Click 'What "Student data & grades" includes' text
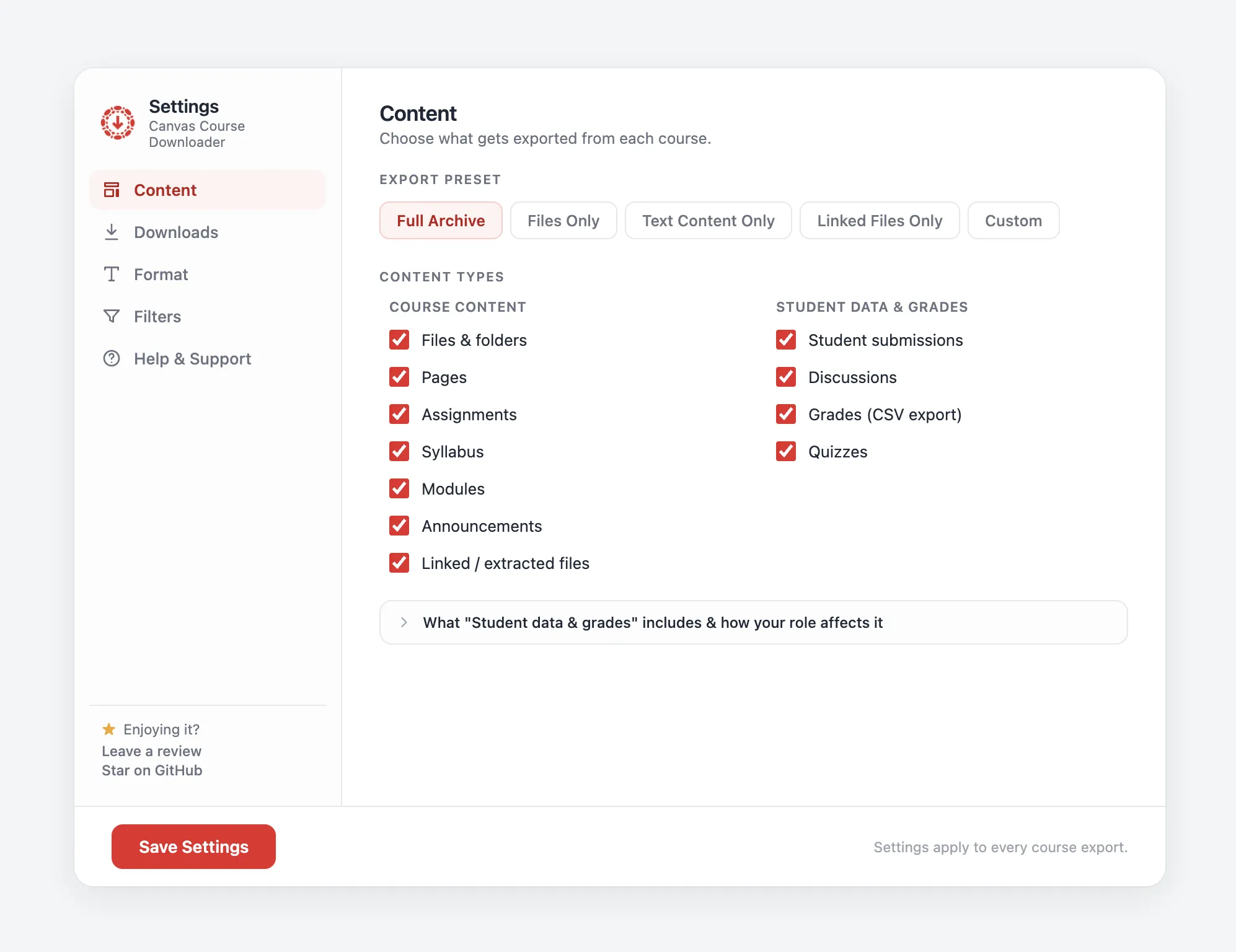1236x952 pixels. tap(653, 622)
